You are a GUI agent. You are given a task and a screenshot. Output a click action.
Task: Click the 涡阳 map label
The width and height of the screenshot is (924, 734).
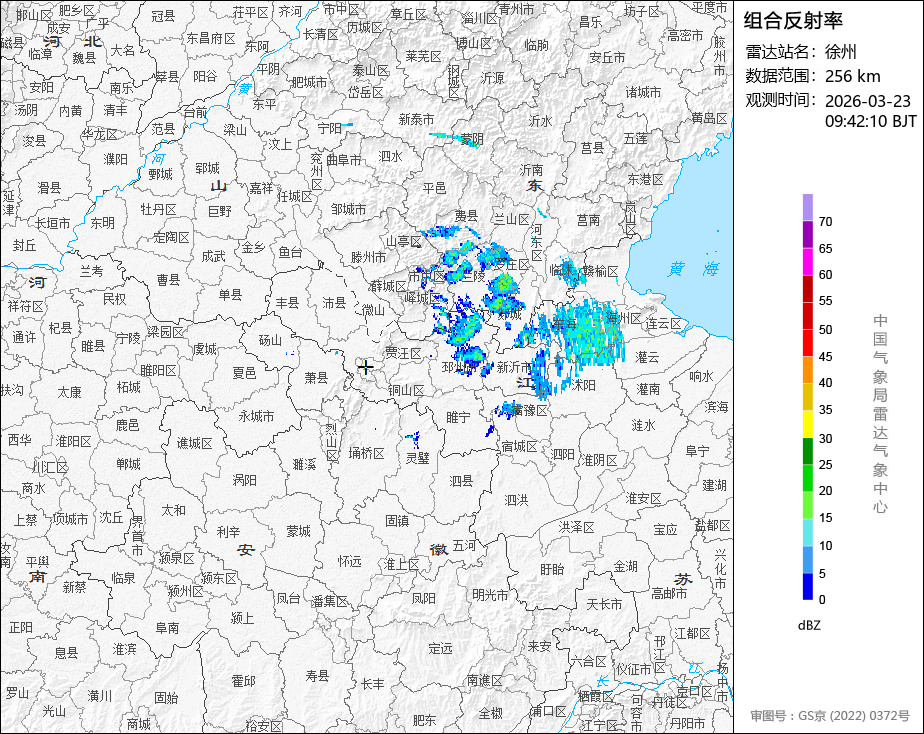[x=245, y=480]
